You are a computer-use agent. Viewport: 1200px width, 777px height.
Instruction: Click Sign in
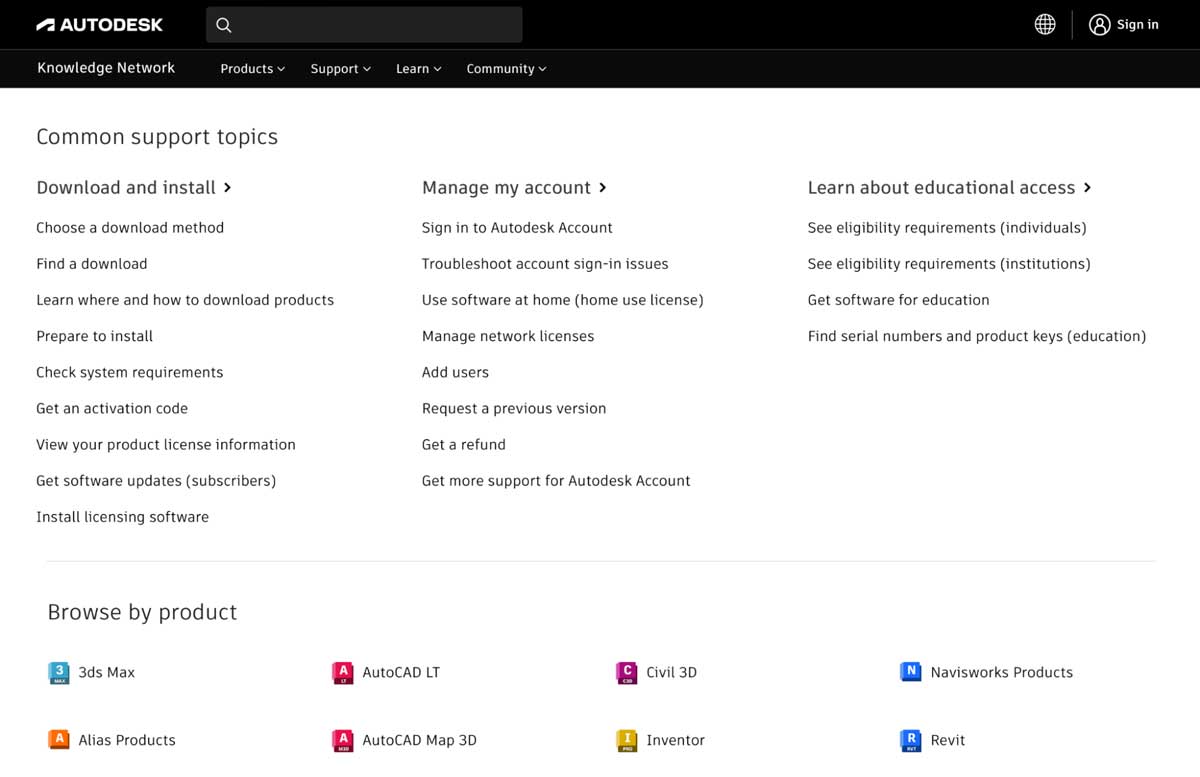[x=1123, y=24]
